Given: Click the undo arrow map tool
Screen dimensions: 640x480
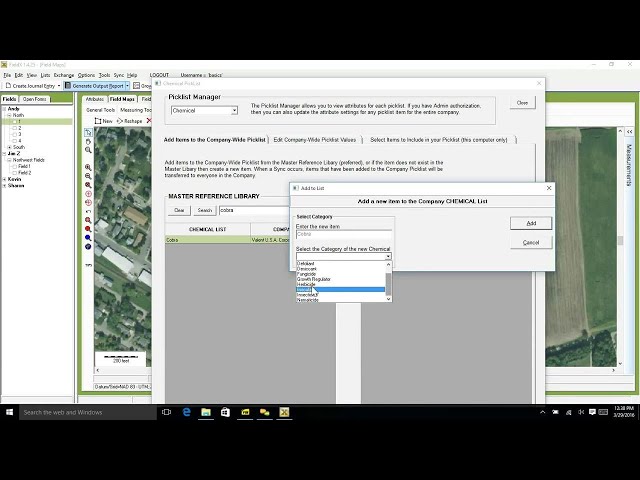Looking at the screenshot, I should [x=88, y=211].
